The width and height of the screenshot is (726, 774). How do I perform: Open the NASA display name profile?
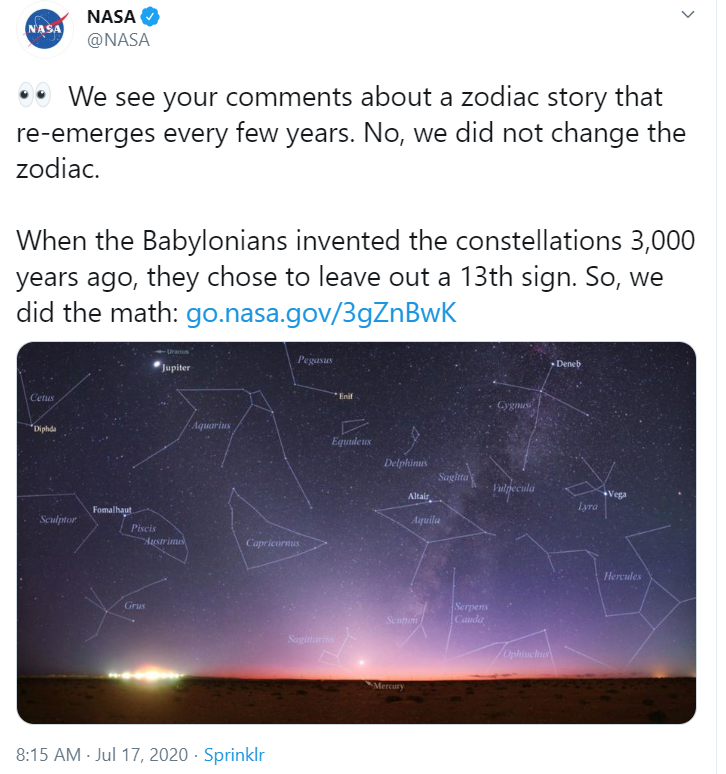(x=111, y=18)
